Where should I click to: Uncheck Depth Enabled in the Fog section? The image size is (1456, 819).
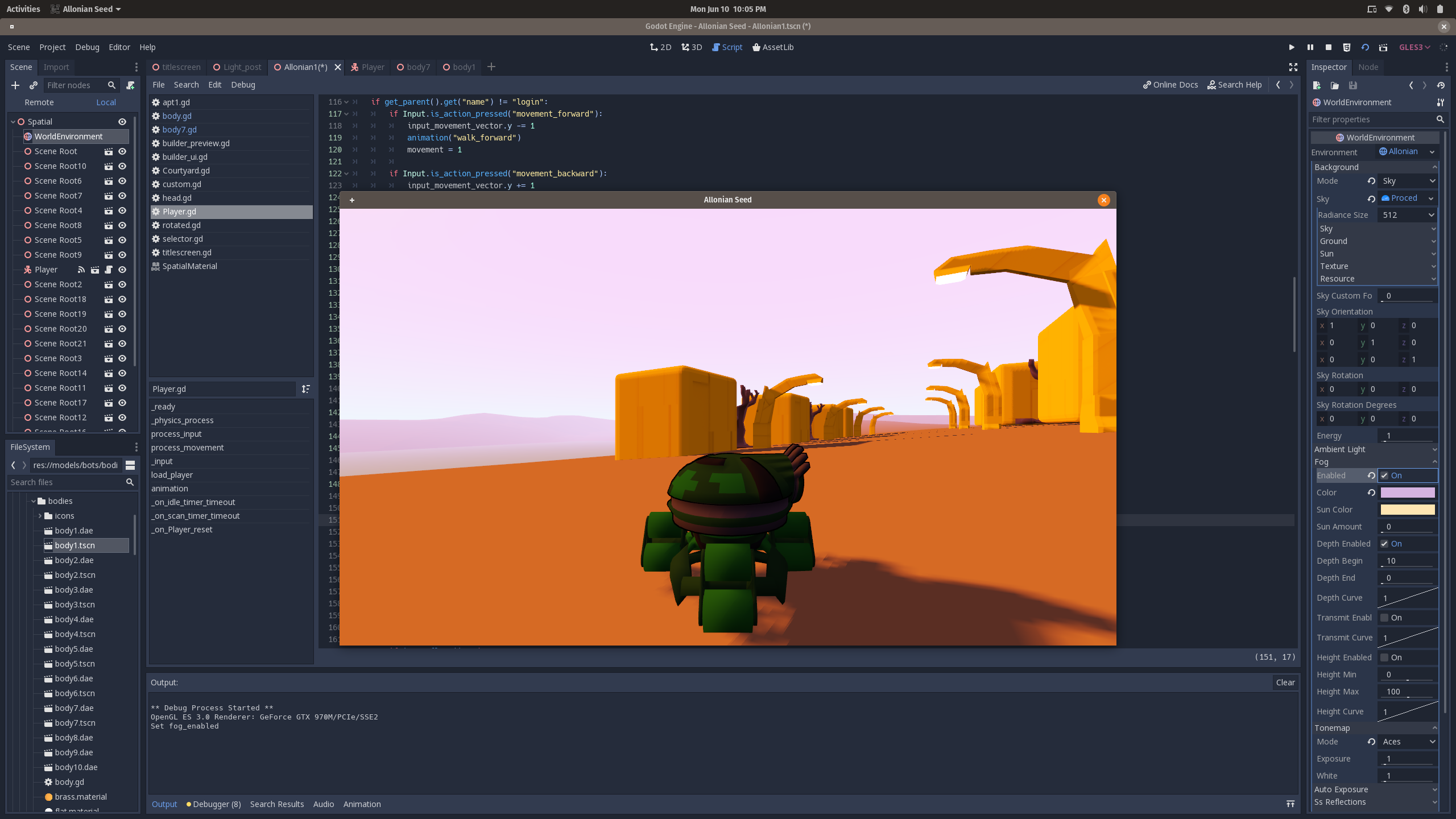pyautogui.click(x=1385, y=544)
